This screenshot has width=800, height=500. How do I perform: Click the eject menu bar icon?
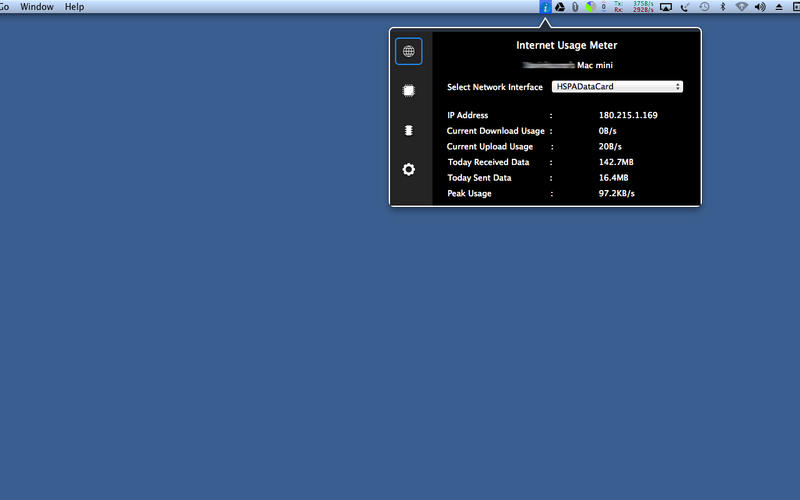tap(779, 7)
